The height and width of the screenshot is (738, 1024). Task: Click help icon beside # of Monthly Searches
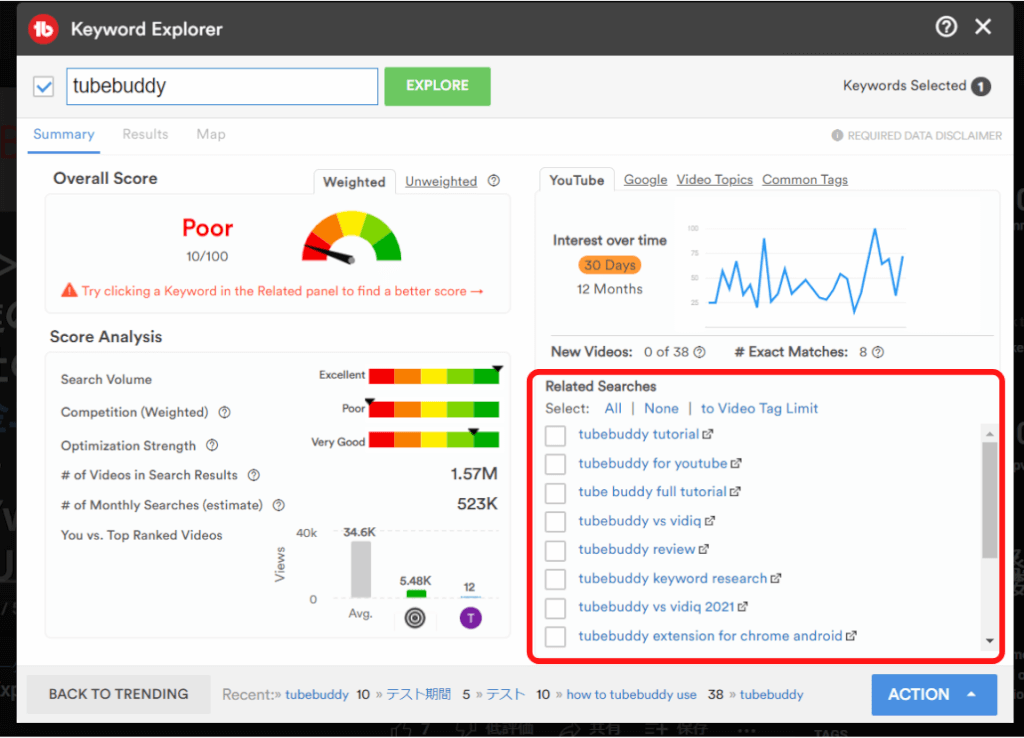(x=278, y=505)
